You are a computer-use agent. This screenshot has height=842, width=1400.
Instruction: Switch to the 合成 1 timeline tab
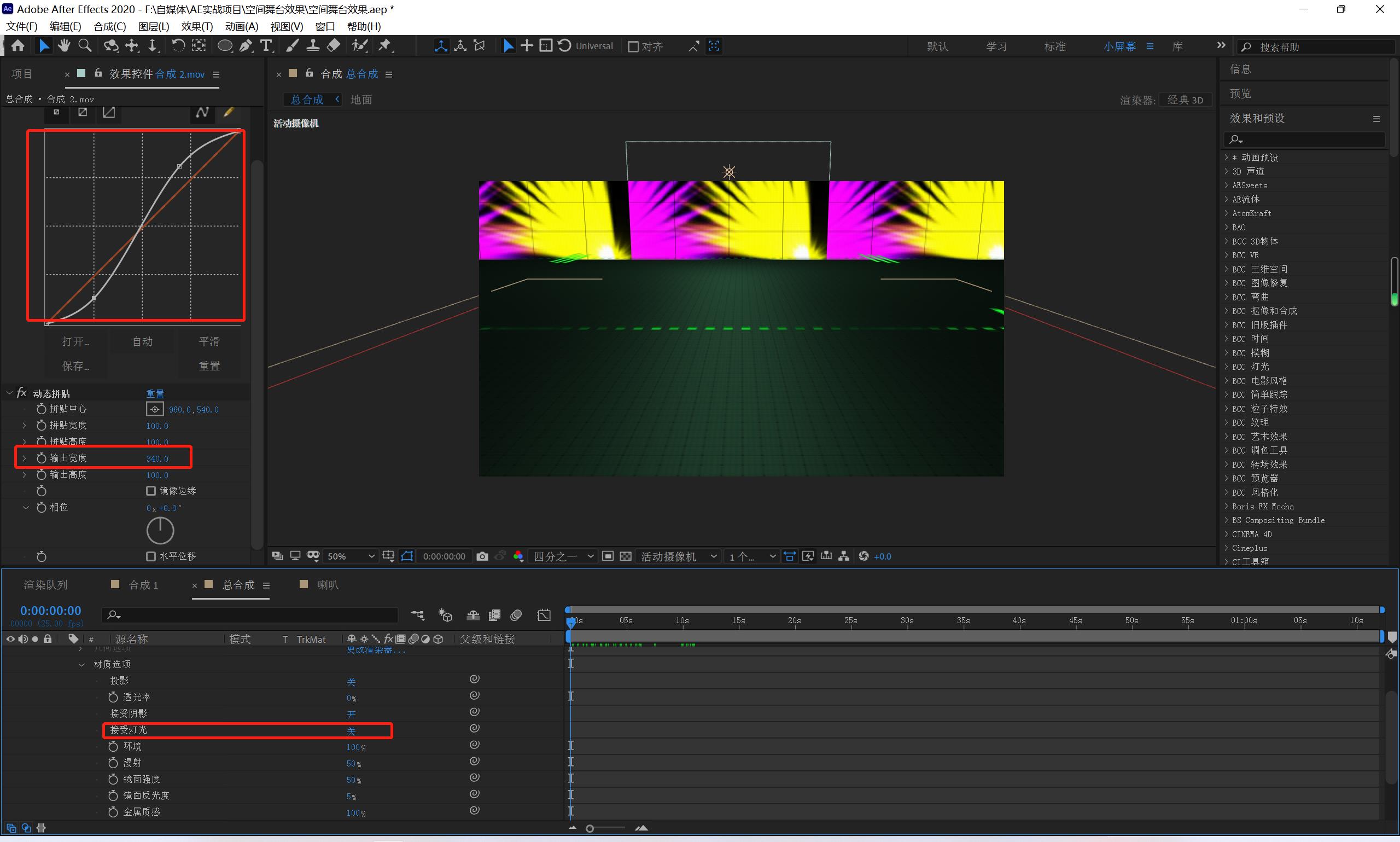[143, 585]
